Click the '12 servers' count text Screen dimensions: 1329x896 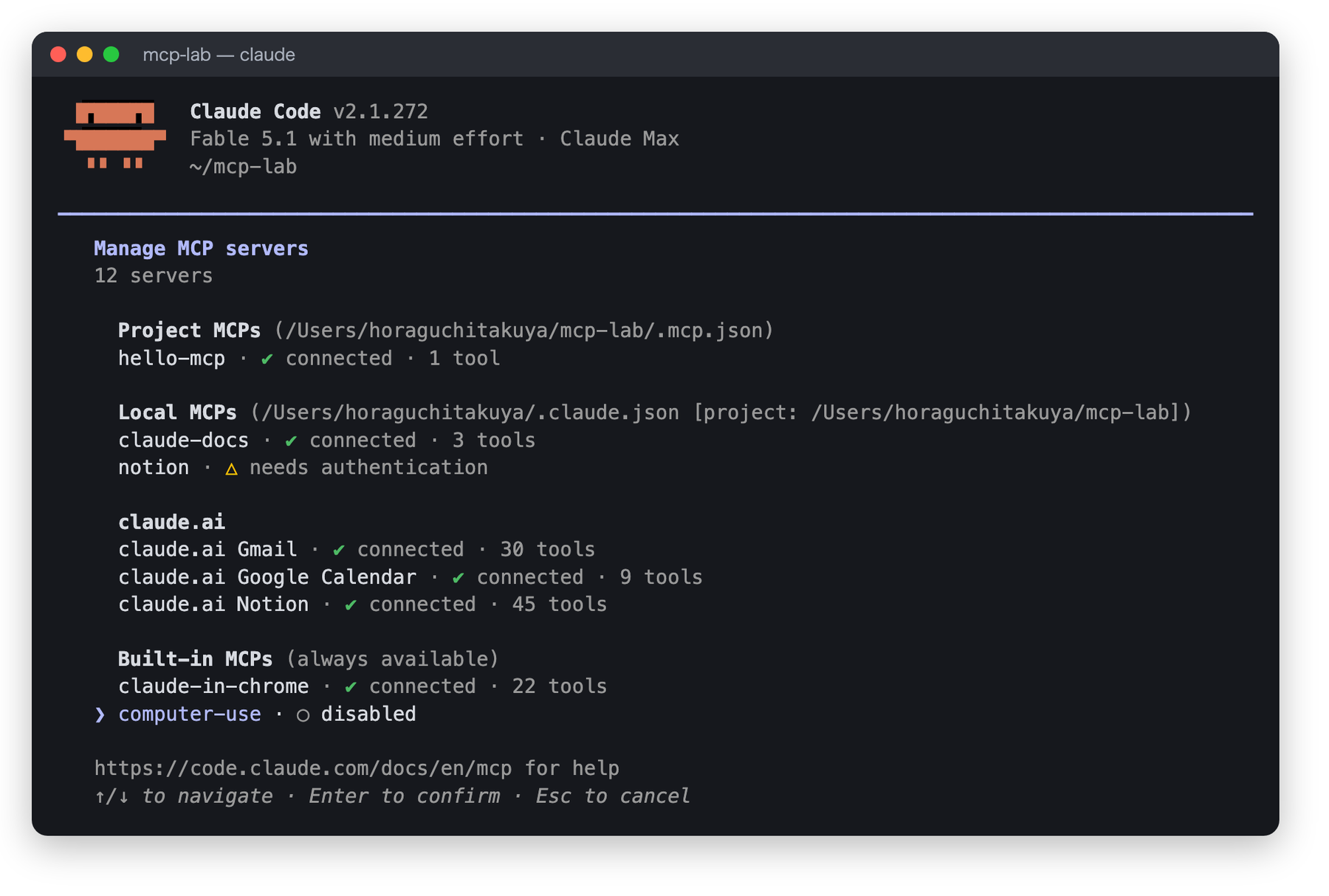tap(153, 276)
